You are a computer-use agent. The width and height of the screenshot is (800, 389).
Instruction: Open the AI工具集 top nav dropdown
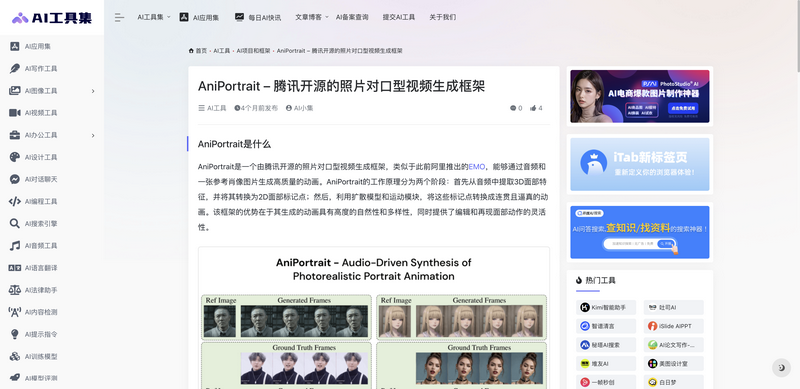pos(154,17)
